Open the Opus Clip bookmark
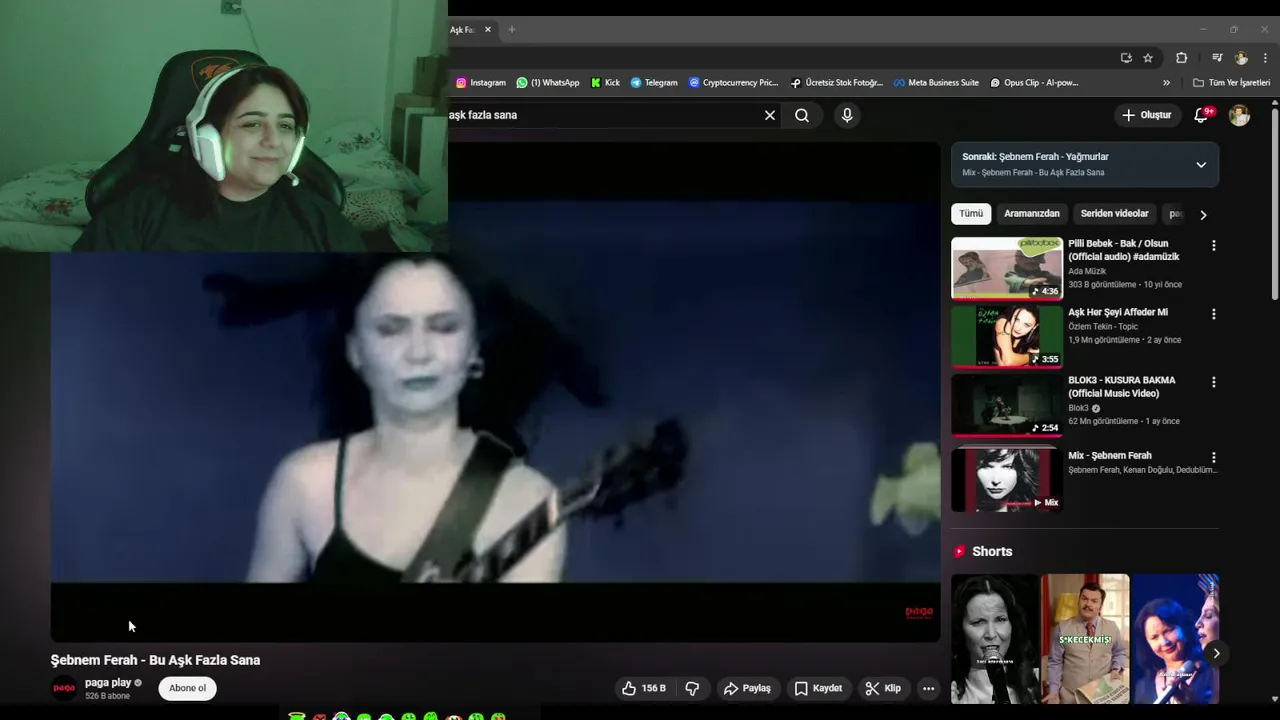The image size is (1280, 720). click(x=1034, y=83)
